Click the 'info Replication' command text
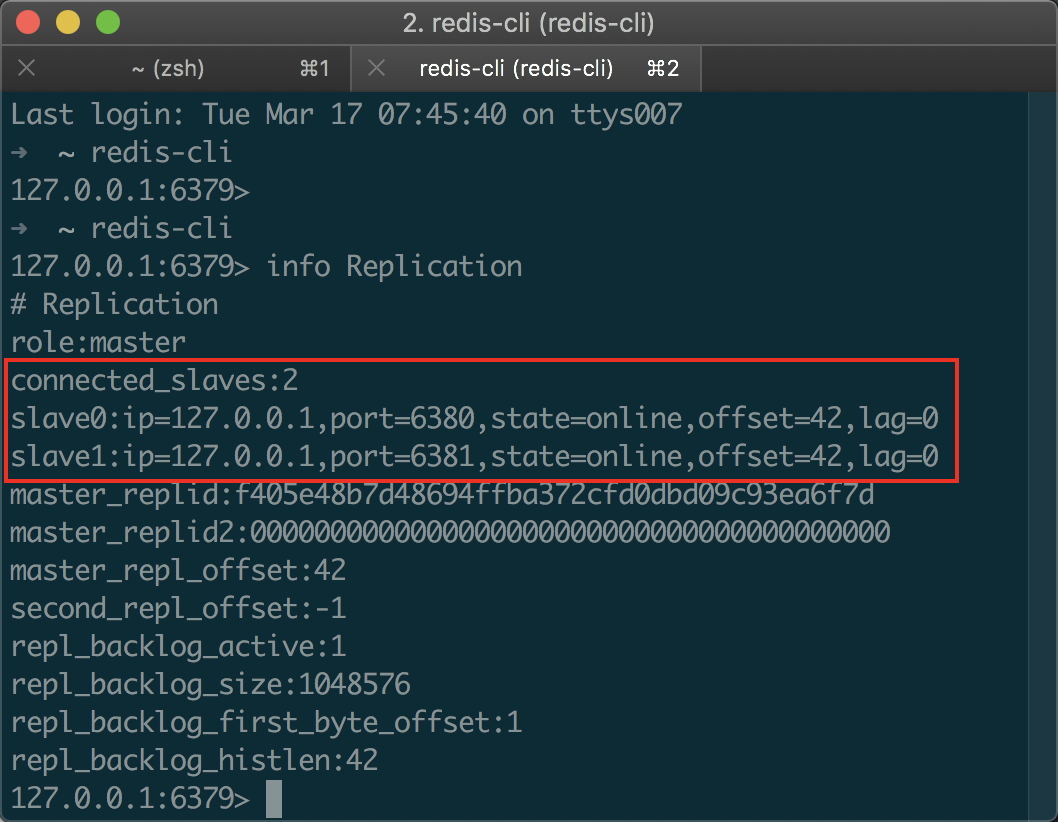The height and width of the screenshot is (822, 1058). [x=394, y=266]
